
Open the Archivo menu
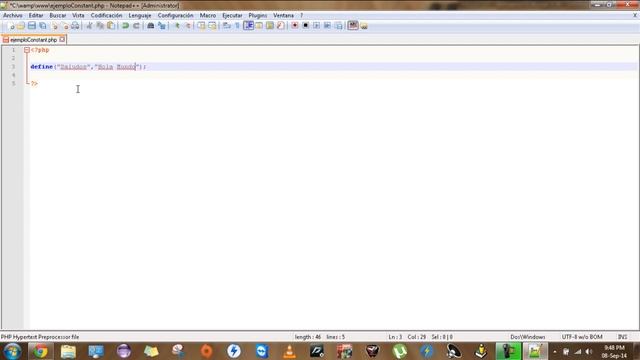coord(13,16)
